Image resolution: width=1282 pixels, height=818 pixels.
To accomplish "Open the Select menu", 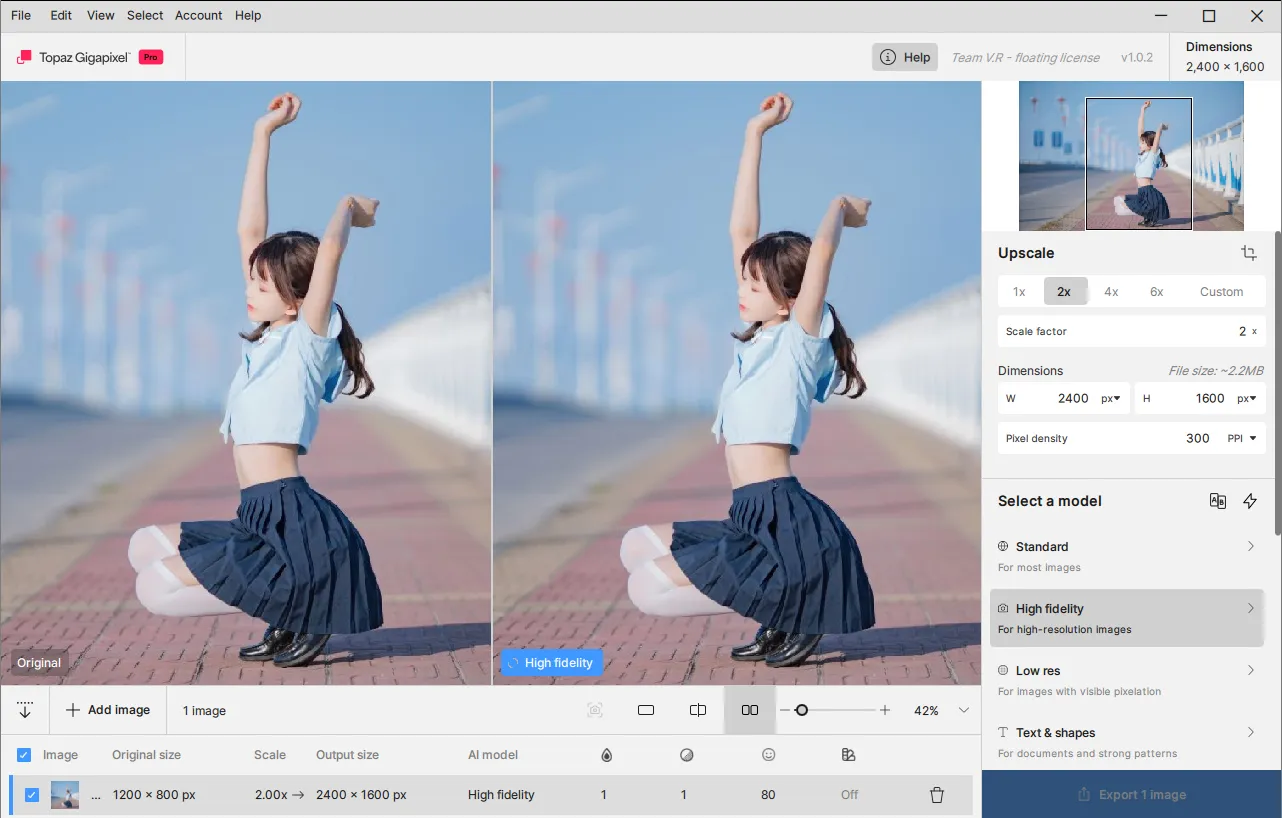I will pyautogui.click(x=145, y=15).
